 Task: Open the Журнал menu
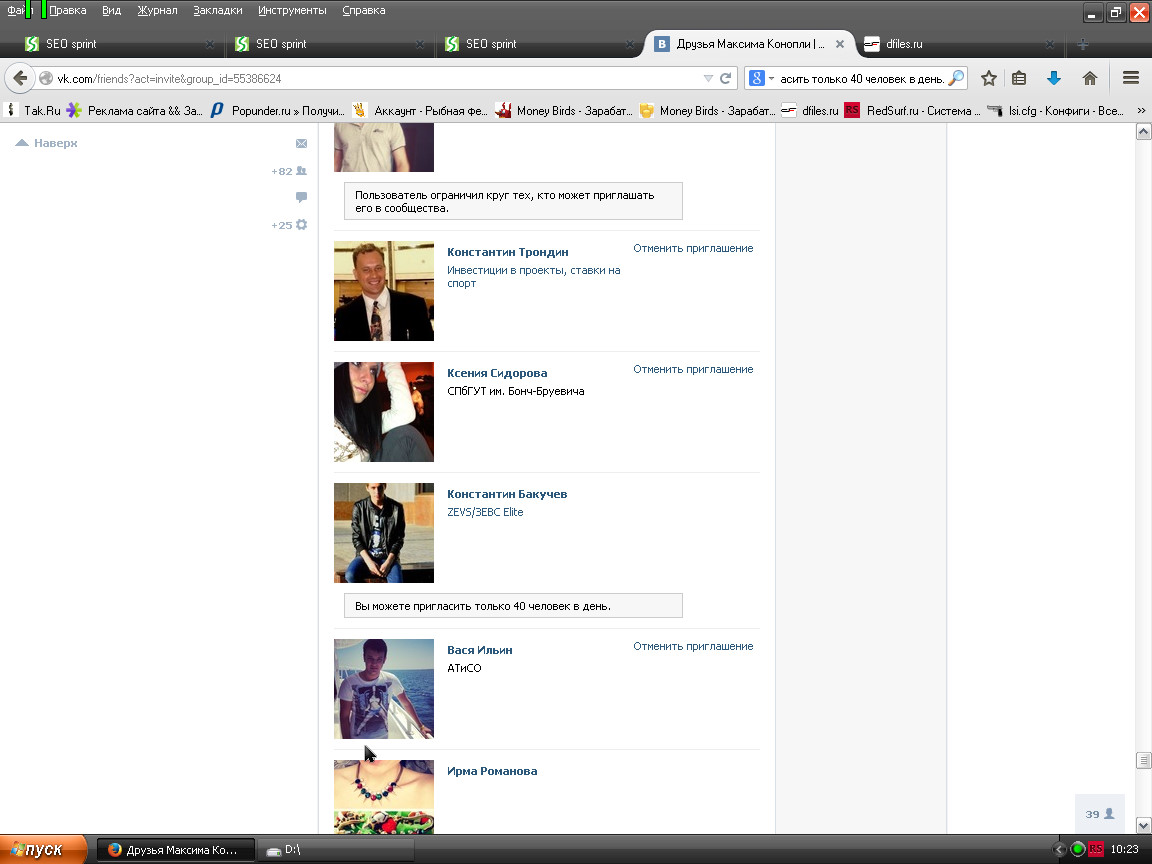[x=157, y=10]
